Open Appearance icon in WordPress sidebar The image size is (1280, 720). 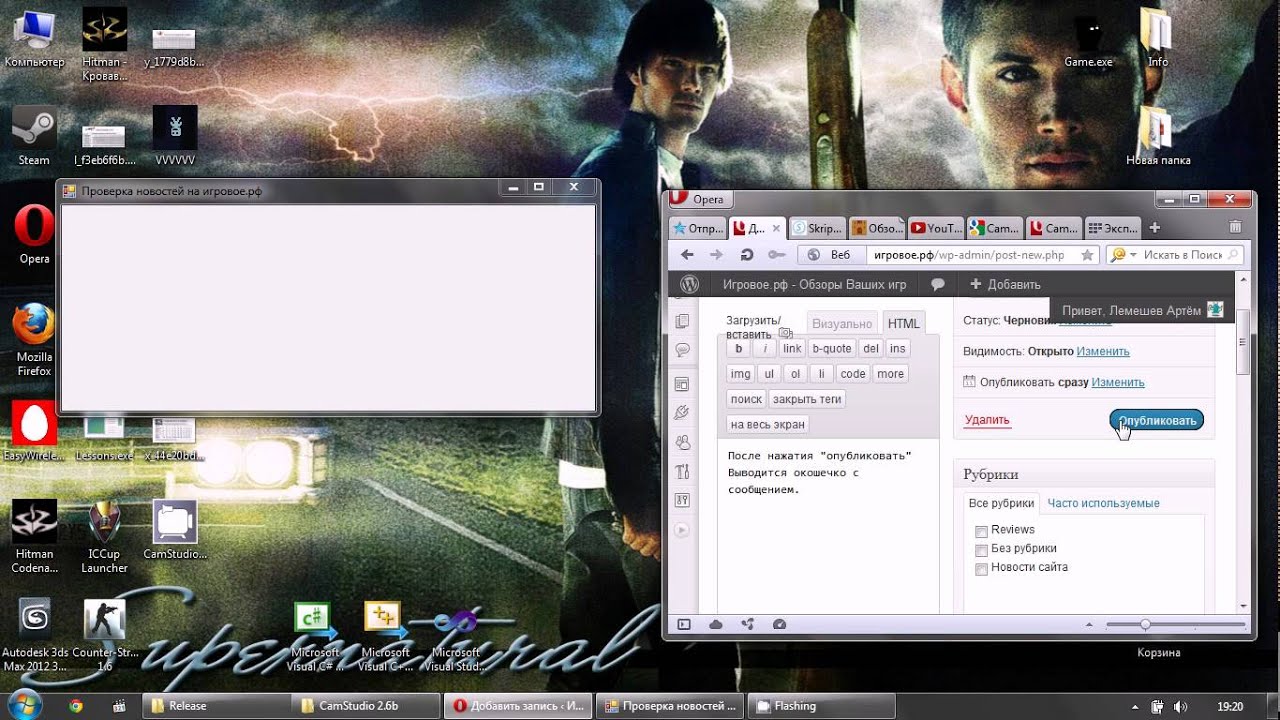(683, 384)
